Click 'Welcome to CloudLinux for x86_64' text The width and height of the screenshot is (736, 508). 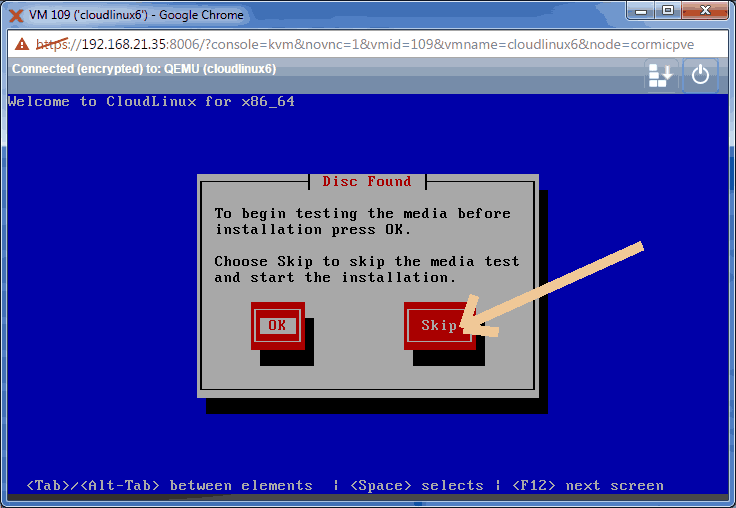point(151,101)
